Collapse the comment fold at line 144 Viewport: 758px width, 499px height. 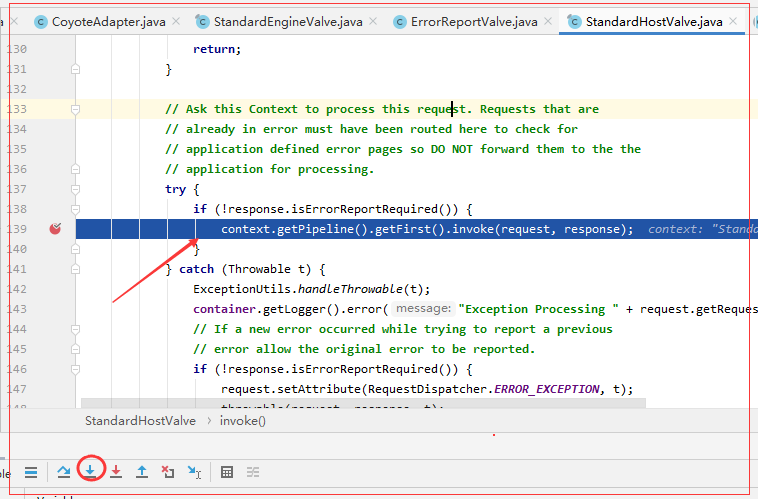tap(75, 329)
